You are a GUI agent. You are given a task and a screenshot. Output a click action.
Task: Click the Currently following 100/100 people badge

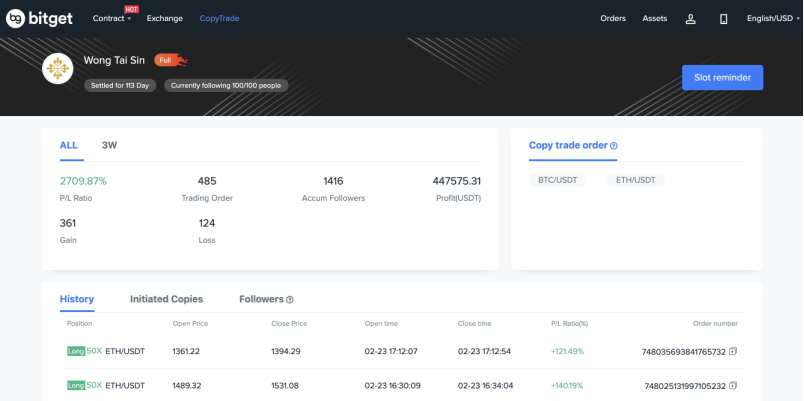226,86
